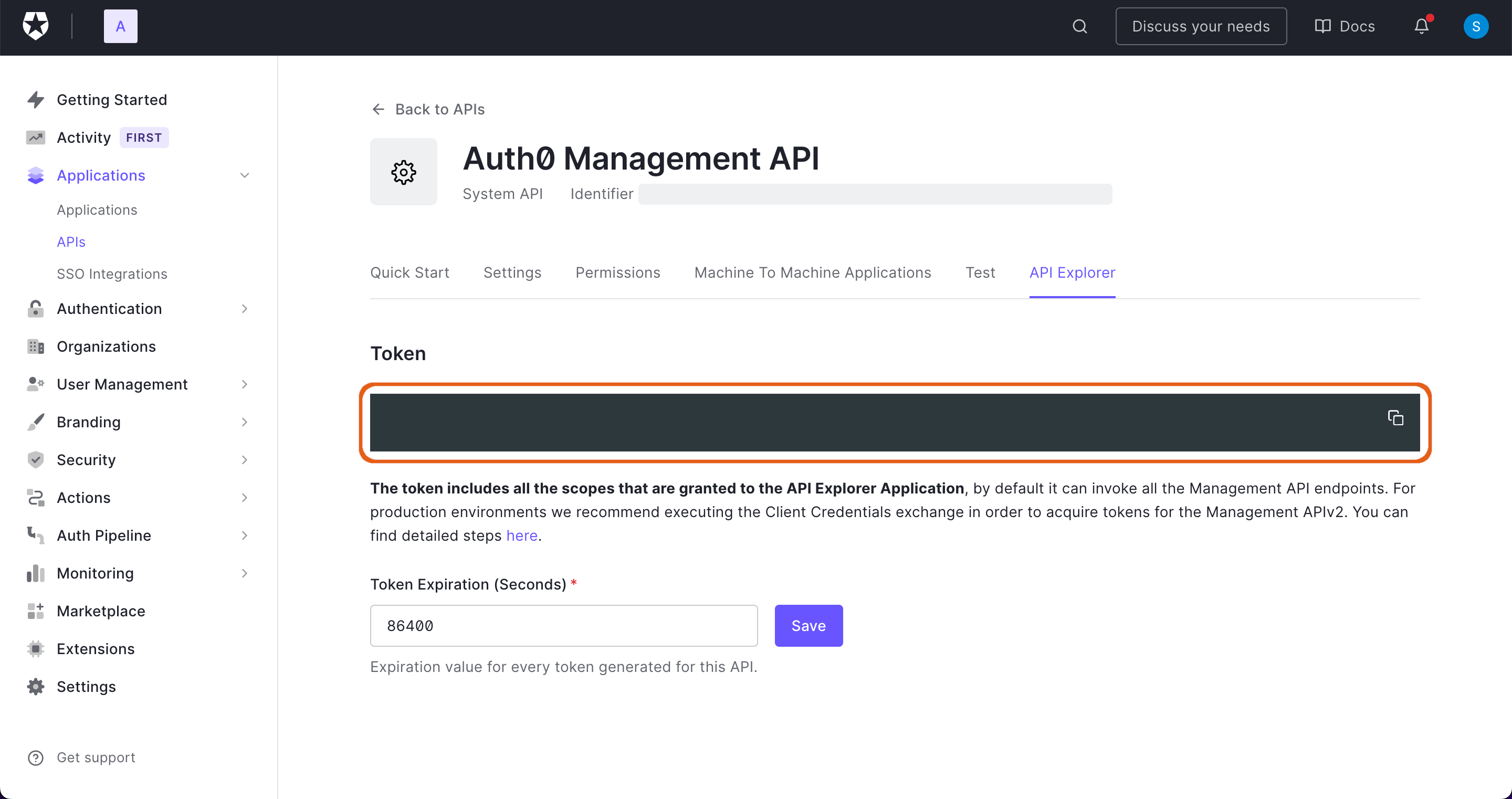
Task: Click the Security shield icon
Action: [x=36, y=460]
